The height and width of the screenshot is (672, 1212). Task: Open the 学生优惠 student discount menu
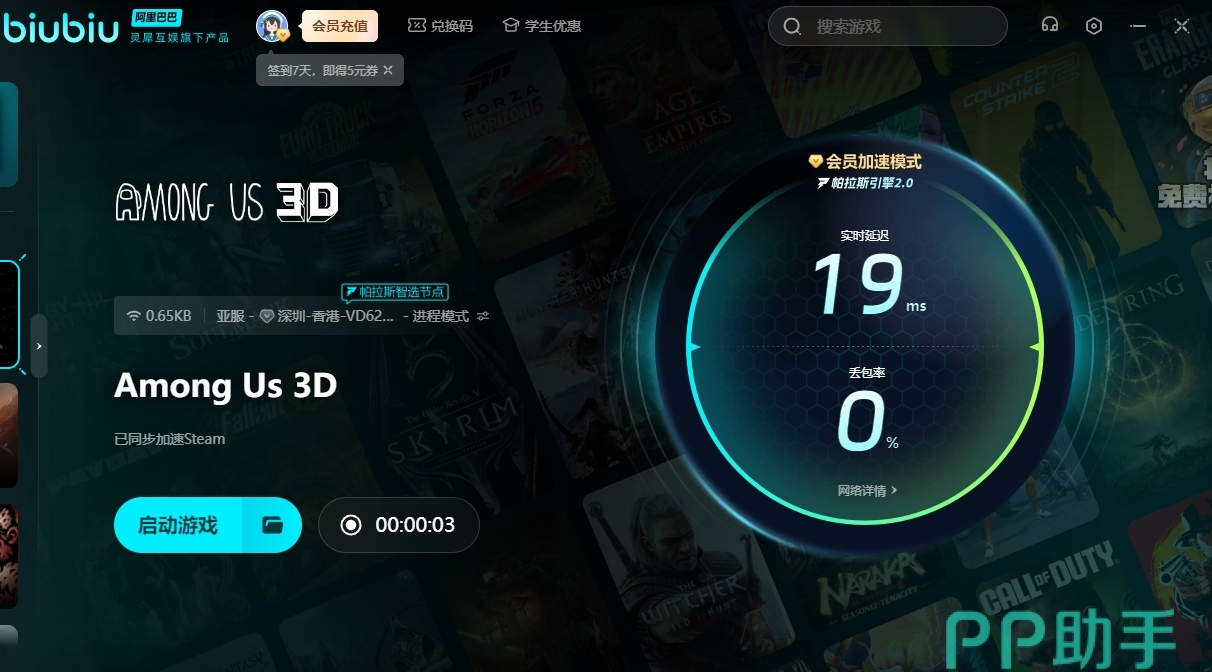(x=541, y=26)
